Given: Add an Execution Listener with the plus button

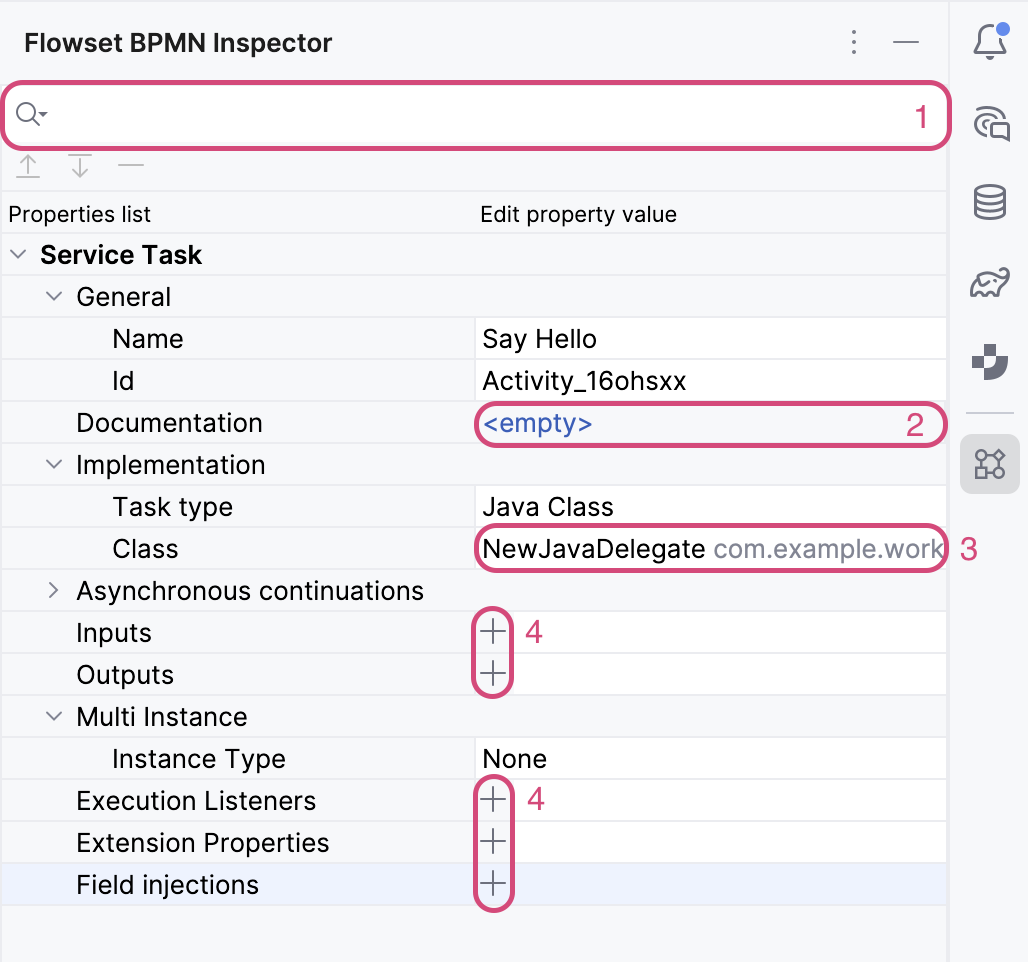Looking at the screenshot, I should (x=492, y=799).
